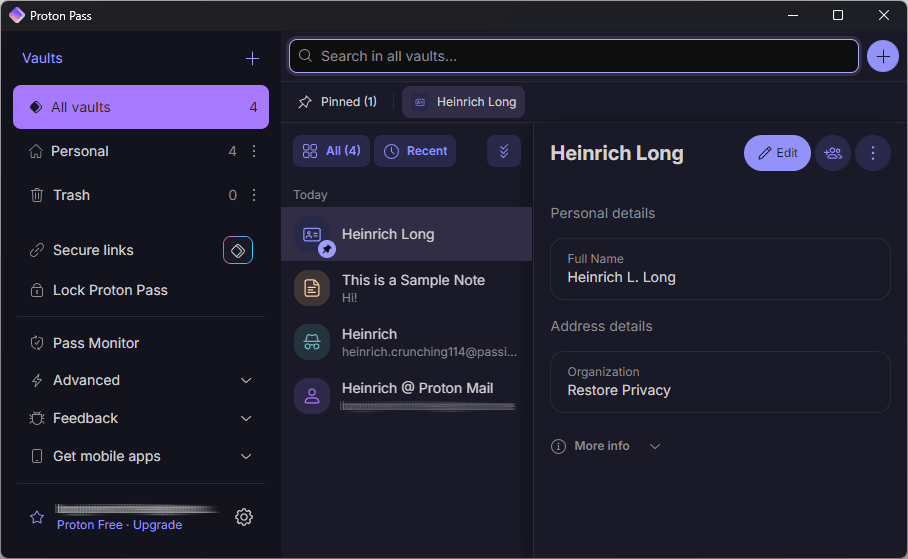Select Heinrich @ Proton Mail item
This screenshot has height=559, width=908.
point(407,396)
